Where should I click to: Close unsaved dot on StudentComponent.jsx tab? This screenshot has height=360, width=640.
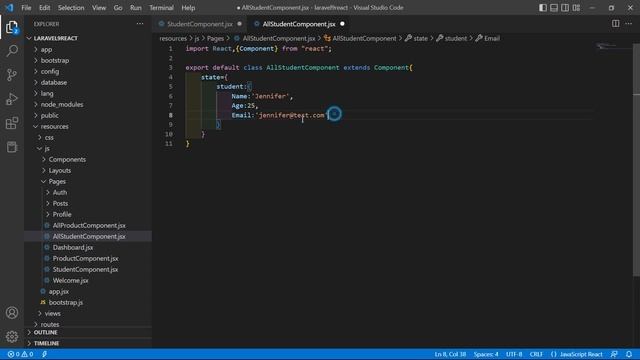coord(240,24)
